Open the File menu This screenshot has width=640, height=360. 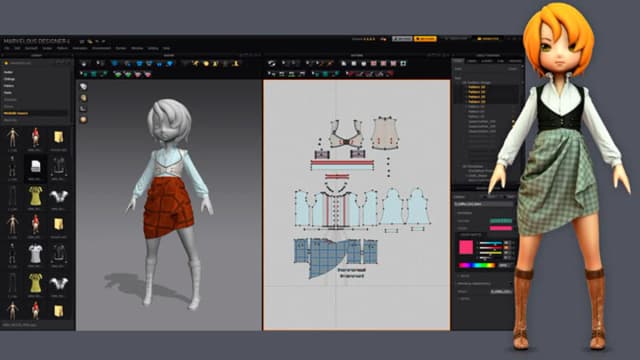[7, 48]
